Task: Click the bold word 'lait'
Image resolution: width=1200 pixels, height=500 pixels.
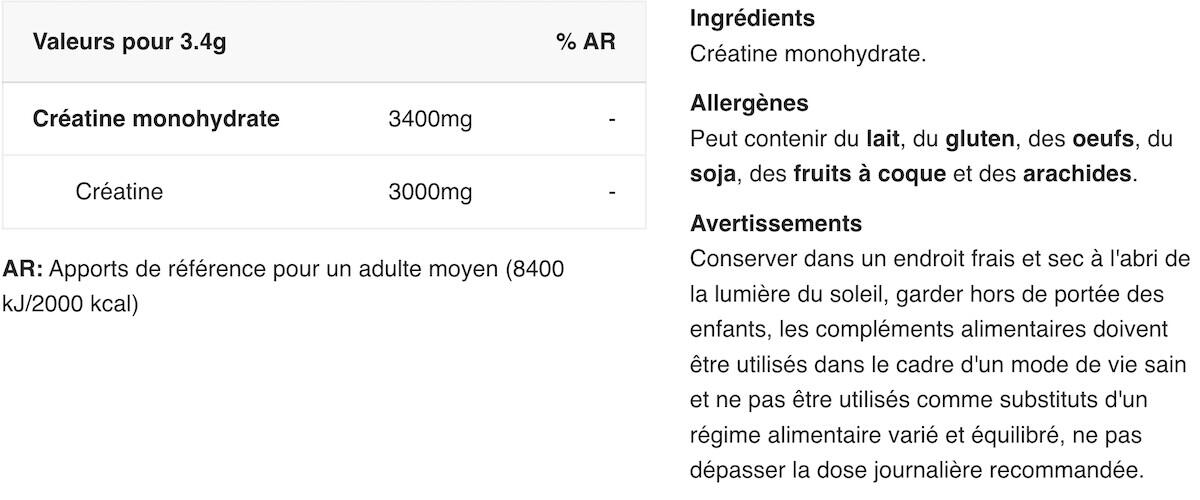Action: pyautogui.click(x=883, y=138)
